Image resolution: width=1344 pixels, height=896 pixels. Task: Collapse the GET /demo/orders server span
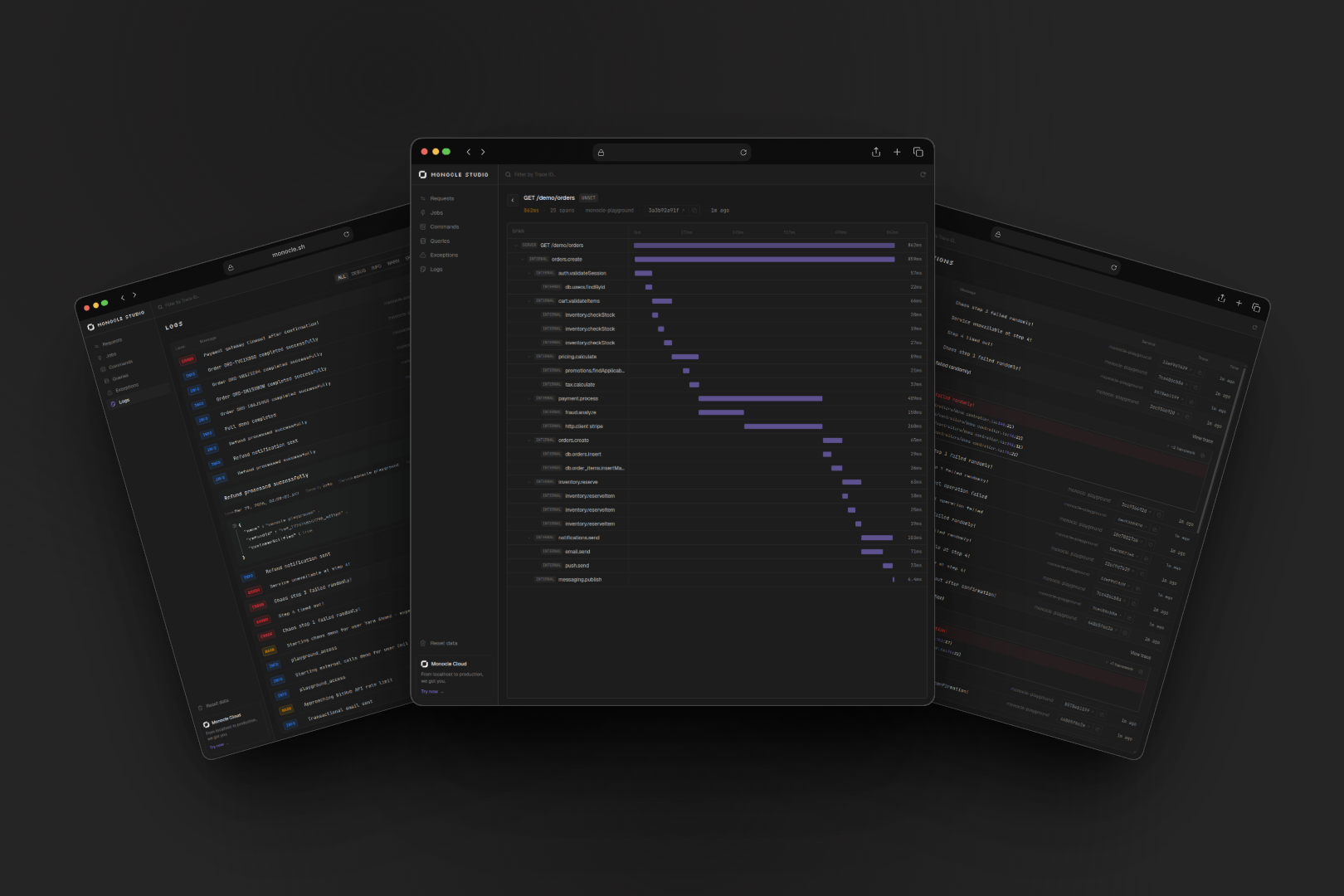click(x=515, y=246)
